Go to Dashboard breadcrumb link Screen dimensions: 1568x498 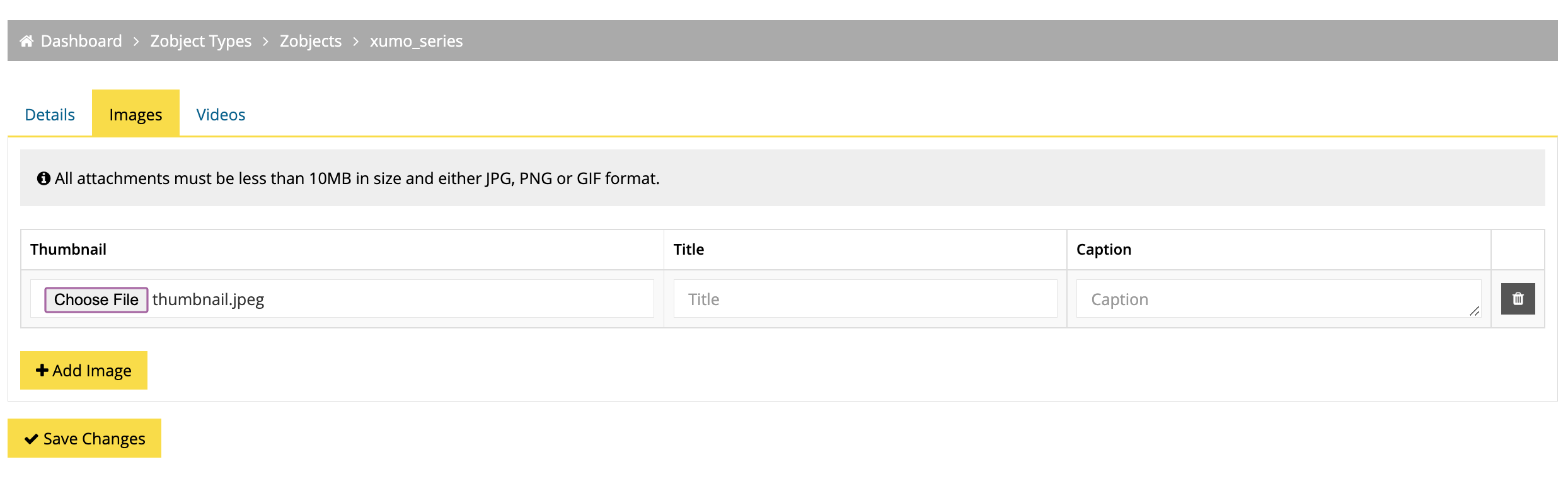pyautogui.click(x=81, y=41)
